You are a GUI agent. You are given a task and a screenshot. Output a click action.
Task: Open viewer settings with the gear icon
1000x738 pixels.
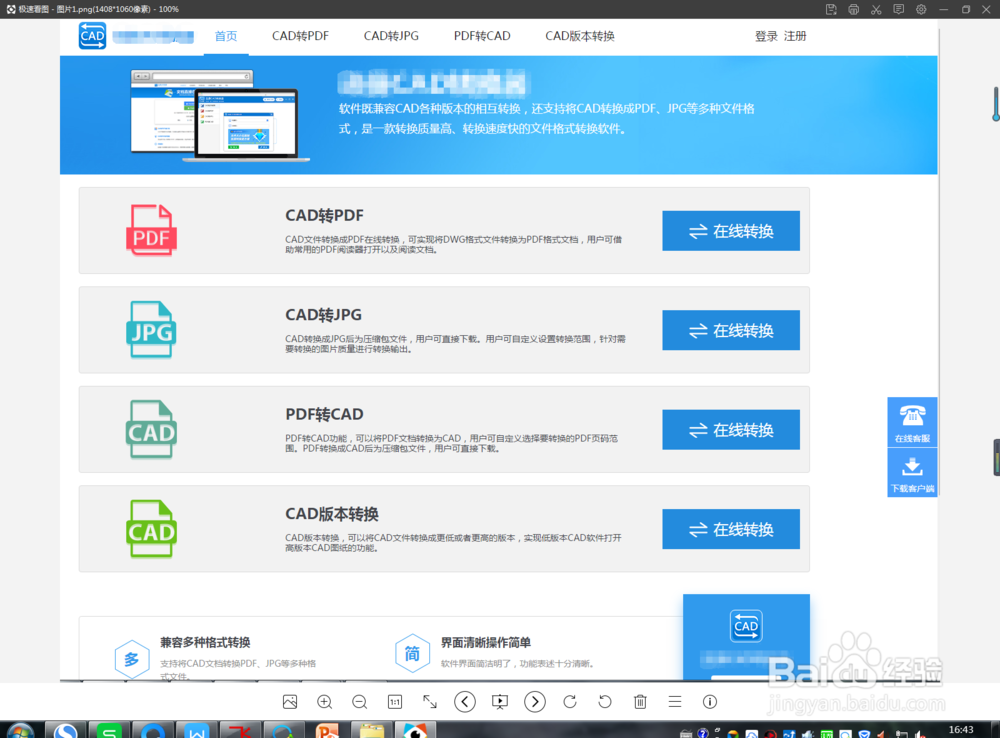920,9
